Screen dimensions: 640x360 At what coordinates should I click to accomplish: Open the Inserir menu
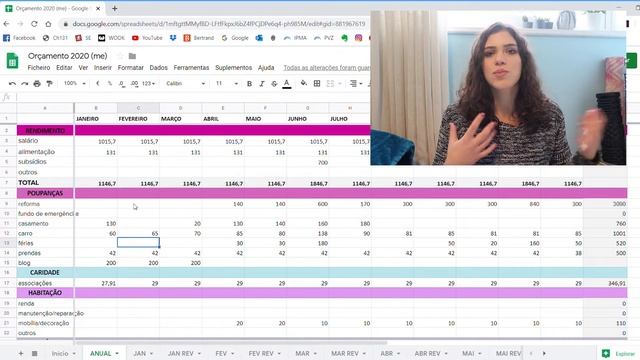[x=102, y=68]
